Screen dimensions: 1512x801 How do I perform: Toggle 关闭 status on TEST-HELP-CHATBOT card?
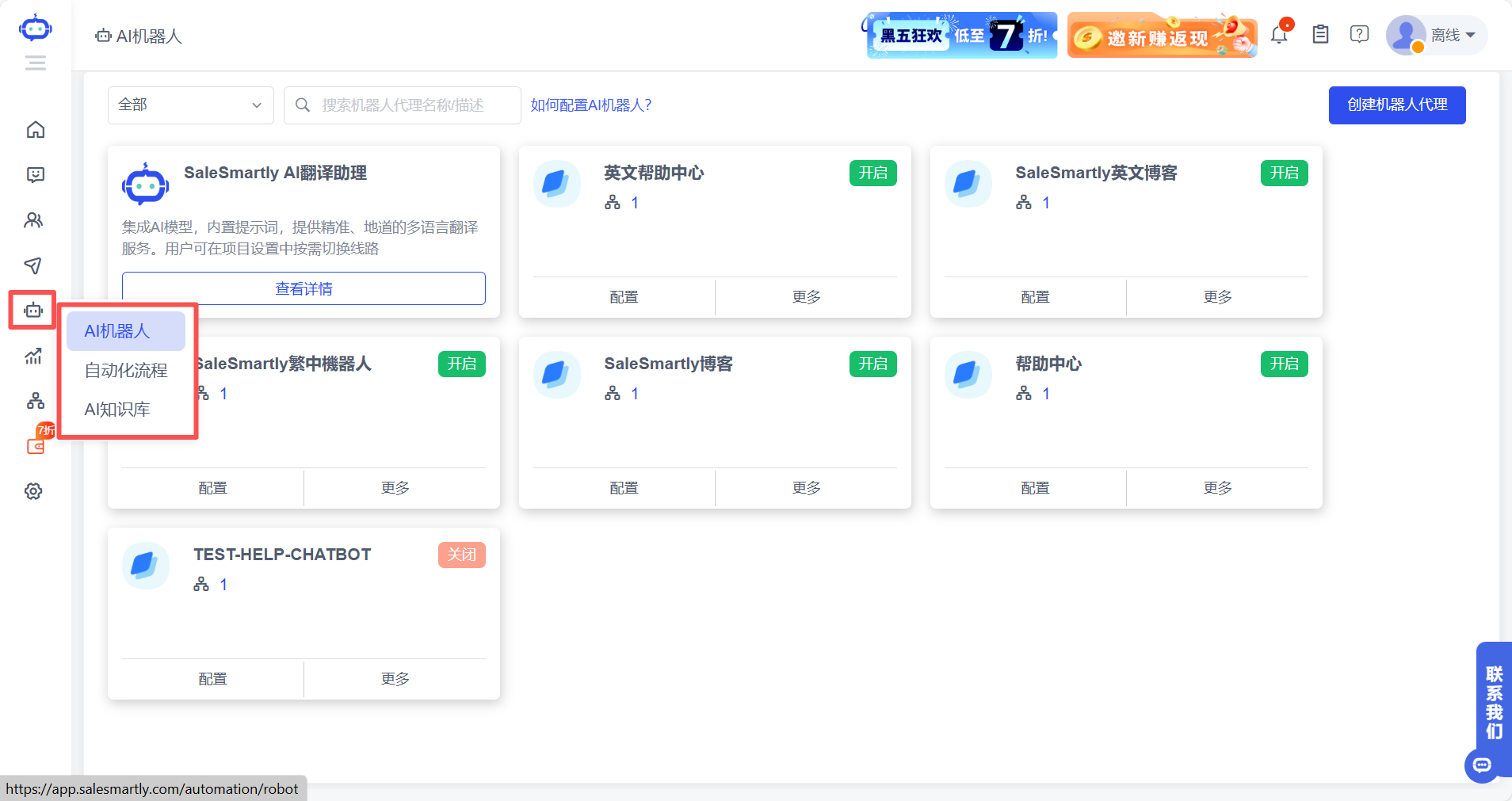(461, 555)
